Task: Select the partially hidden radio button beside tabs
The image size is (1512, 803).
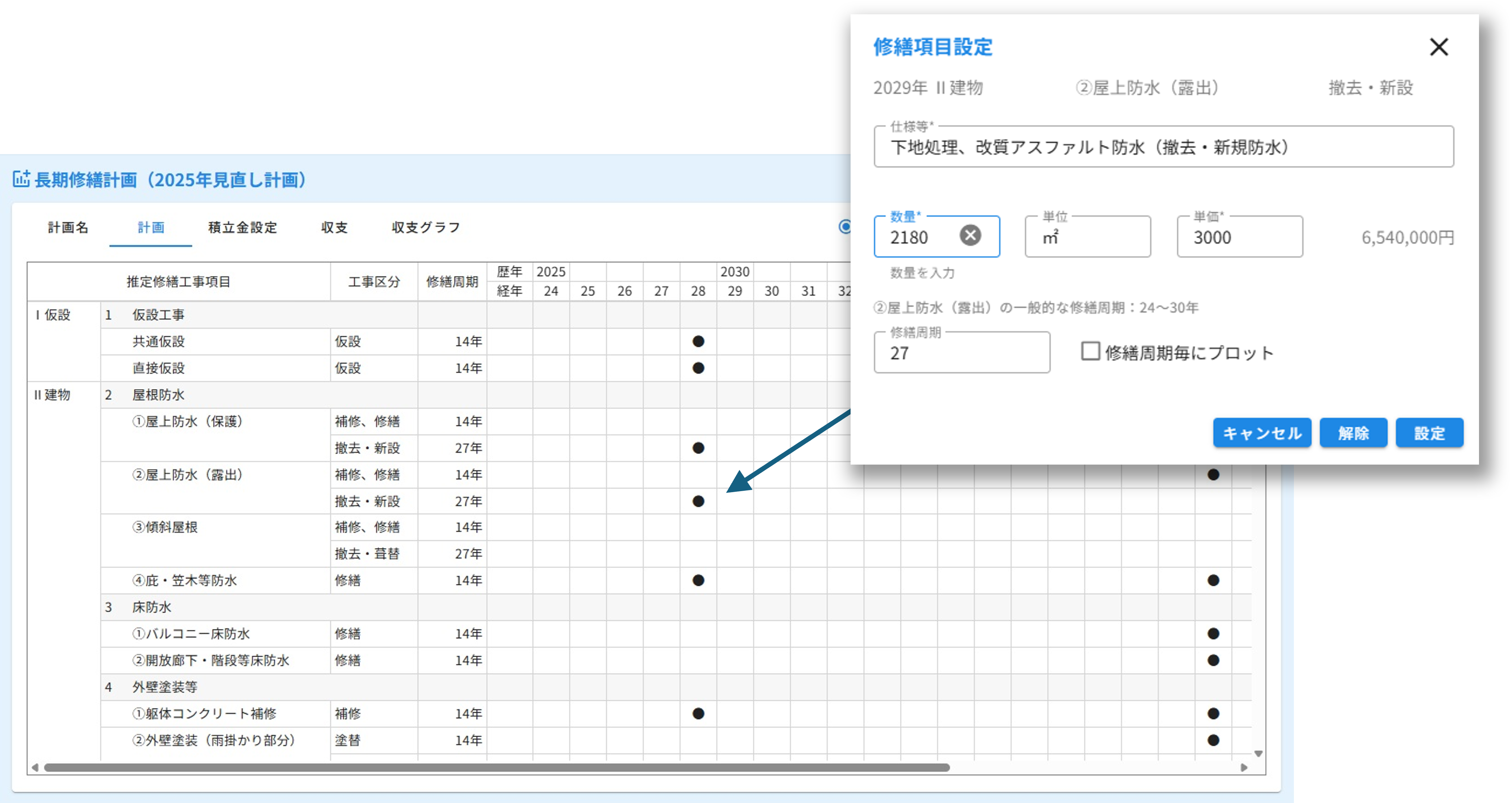Action: coord(844,227)
